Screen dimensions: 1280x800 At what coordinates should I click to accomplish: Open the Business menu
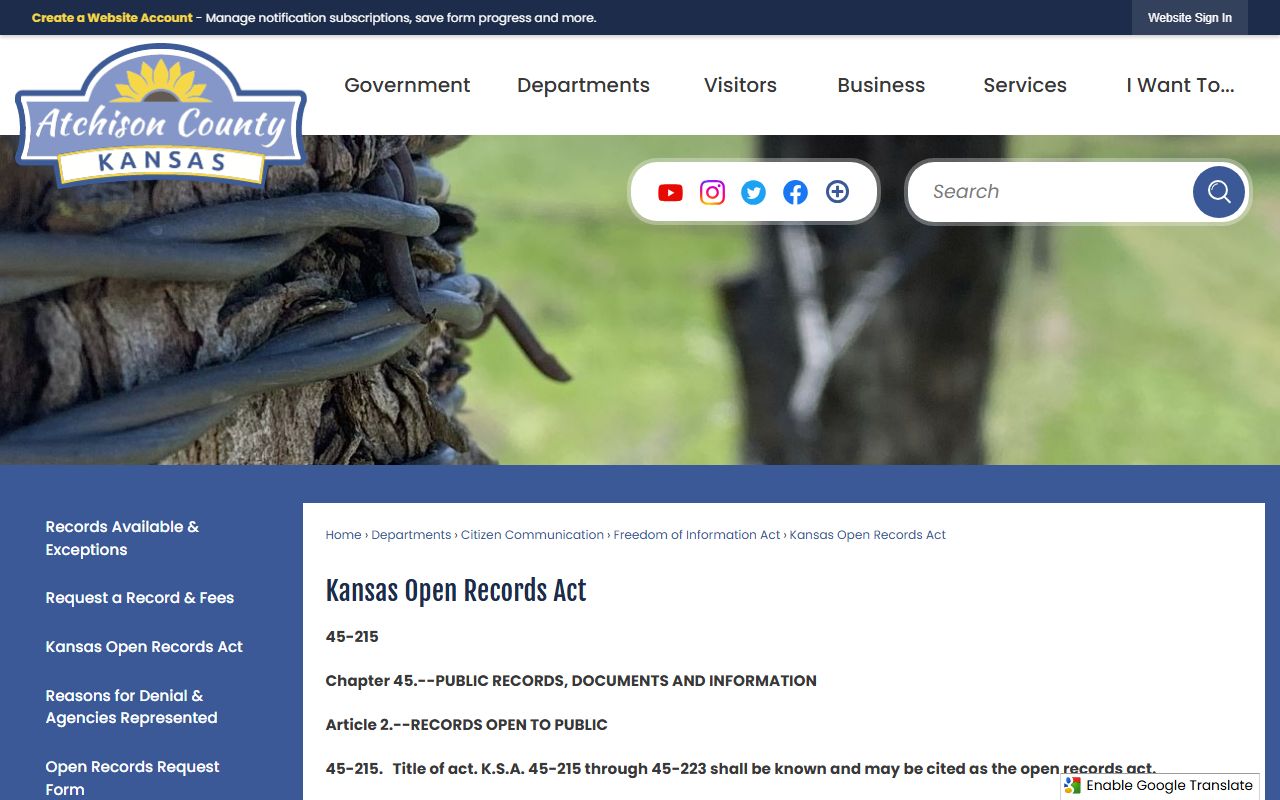[x=881, y=85]
